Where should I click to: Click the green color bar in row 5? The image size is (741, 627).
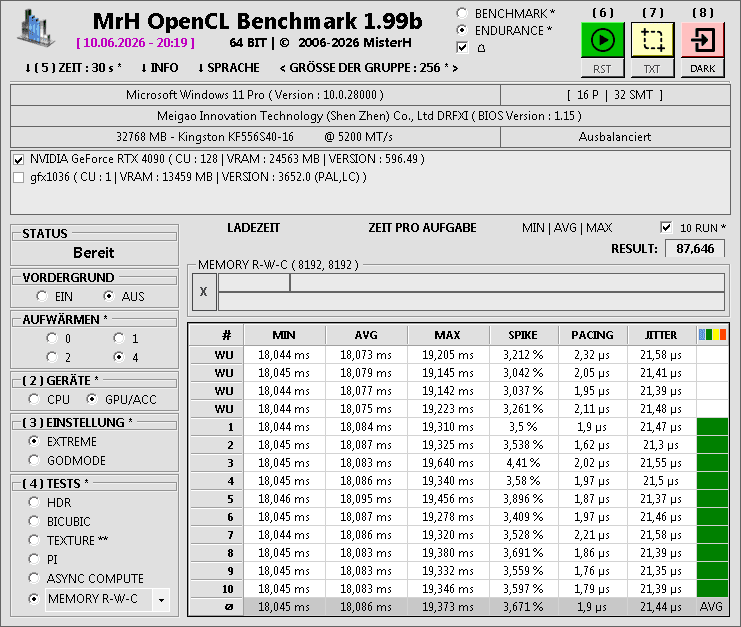(712, 499)
